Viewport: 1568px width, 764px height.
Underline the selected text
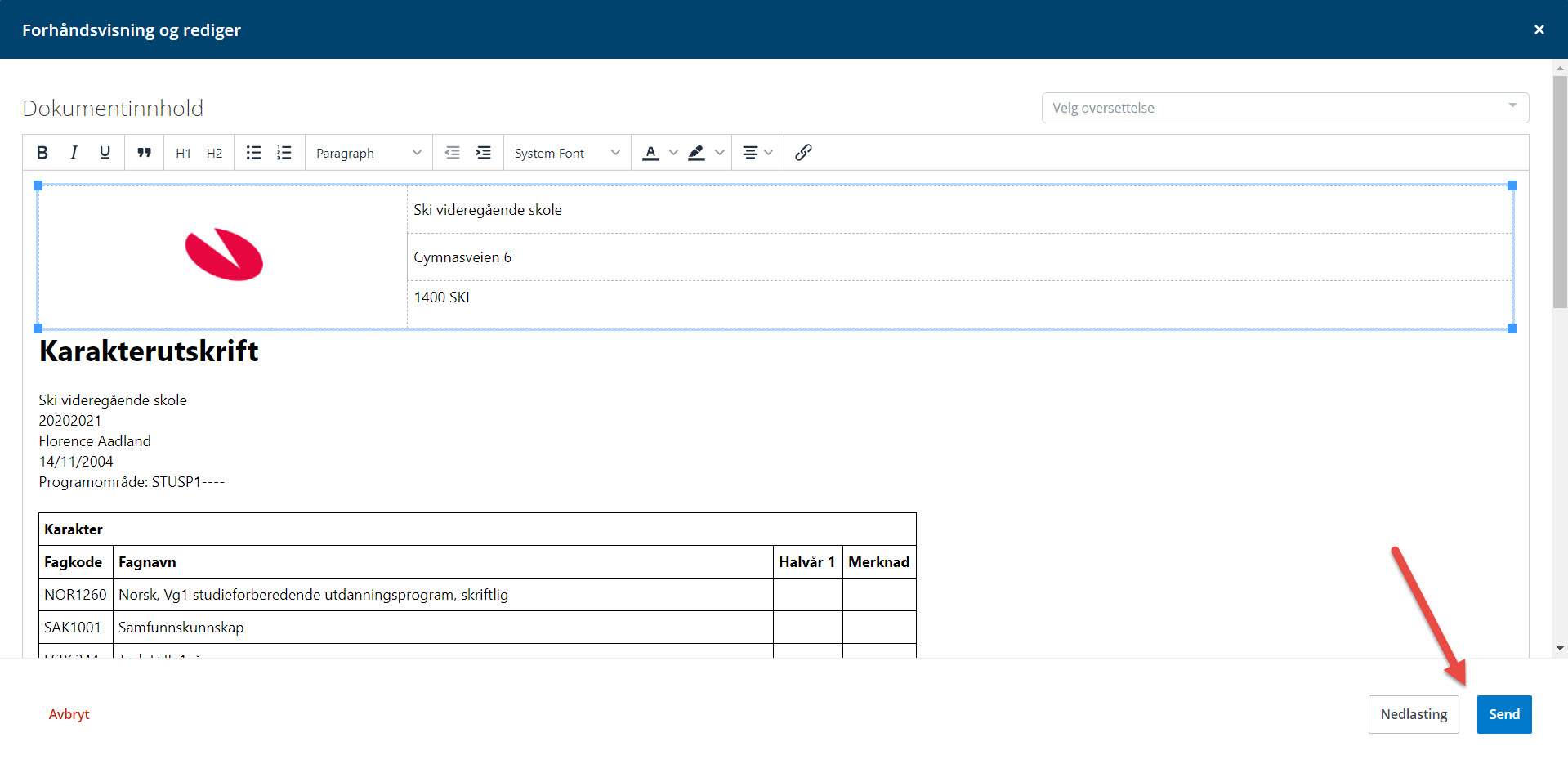click(105, 153)
